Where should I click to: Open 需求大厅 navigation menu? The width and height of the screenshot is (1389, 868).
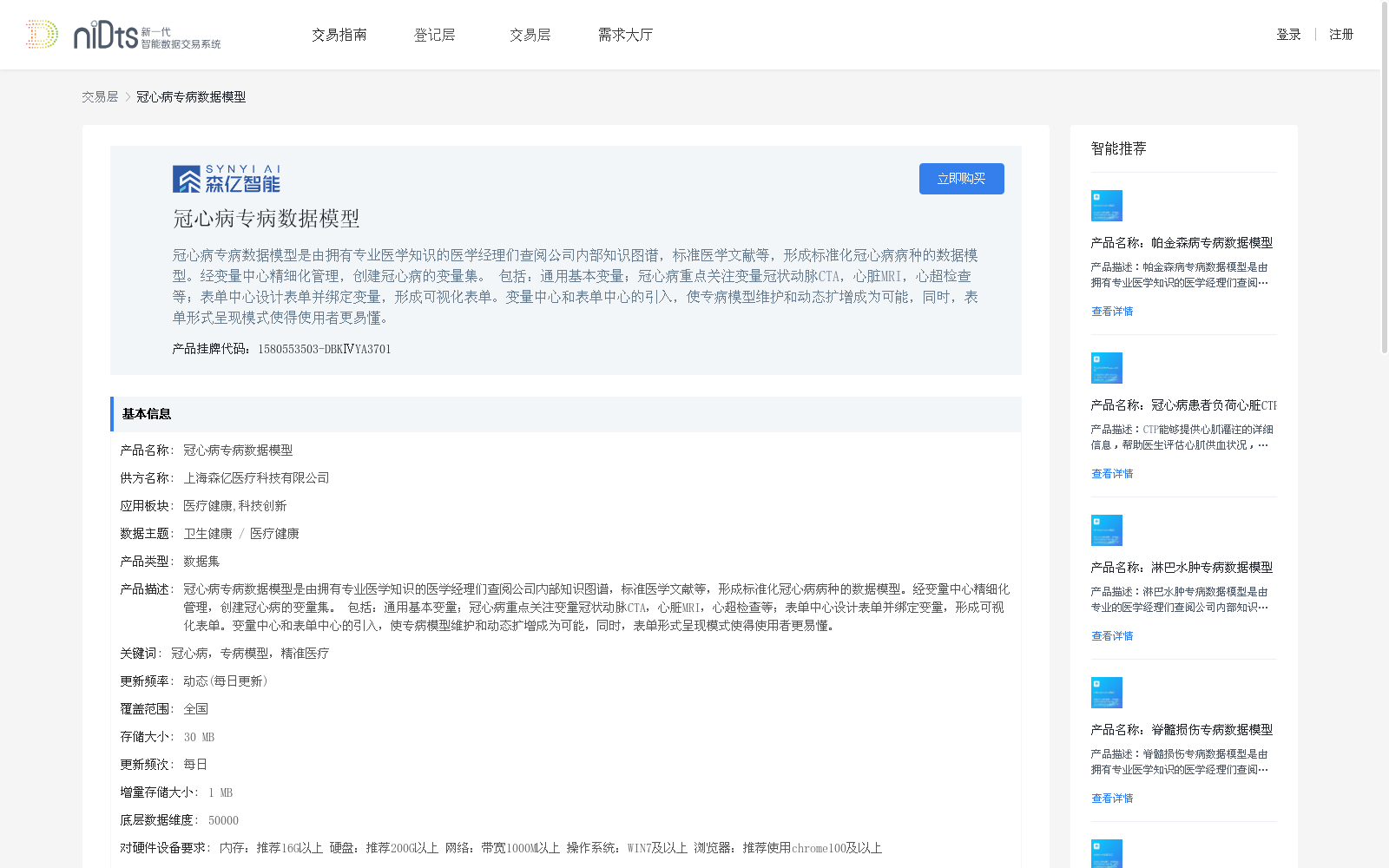click(626, 35)
